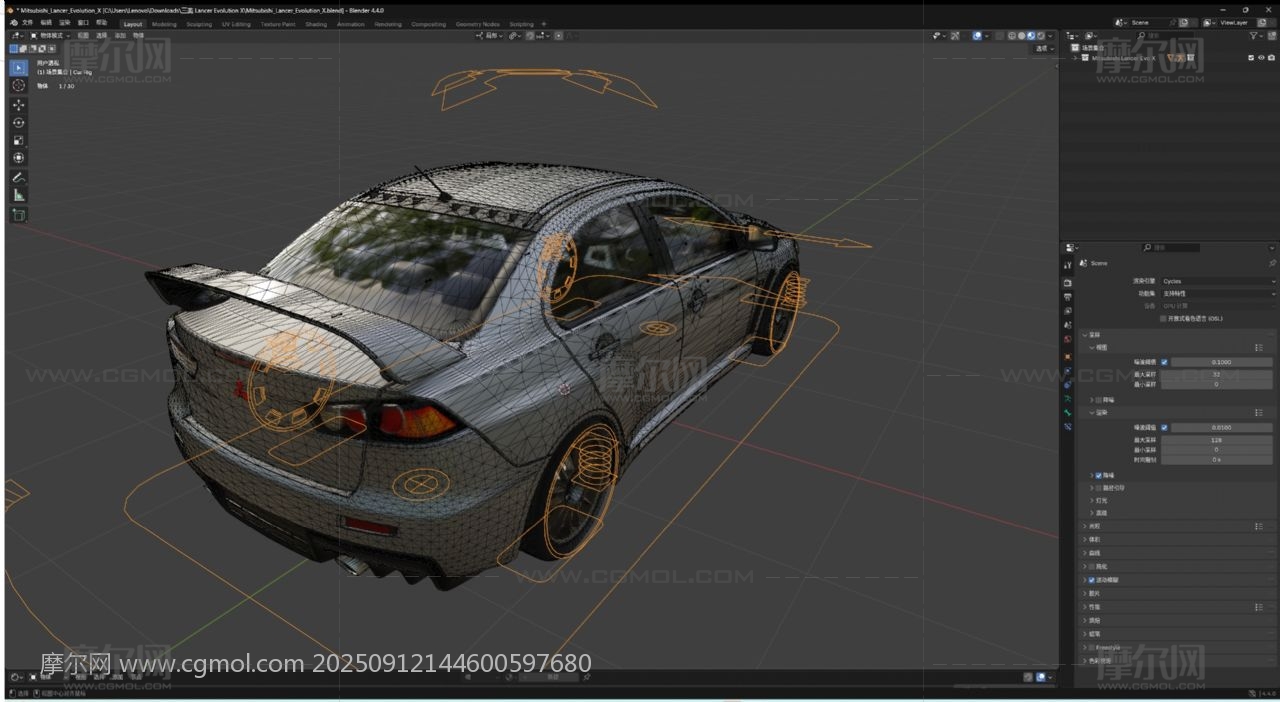1280x702 pixels.
Task: Expand the 性能 panel
Action: 1085,607
